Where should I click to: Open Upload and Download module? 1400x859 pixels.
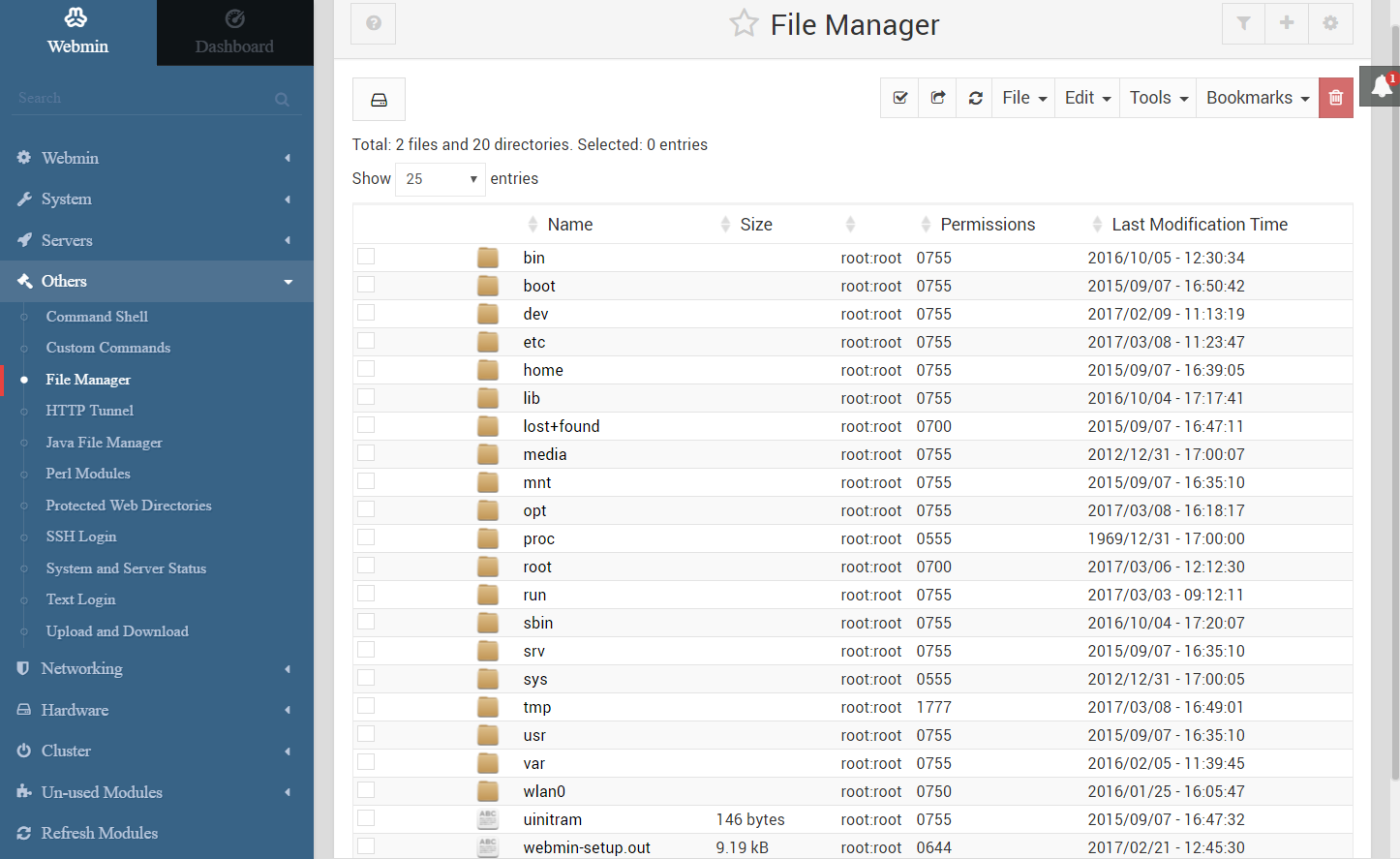117,631
